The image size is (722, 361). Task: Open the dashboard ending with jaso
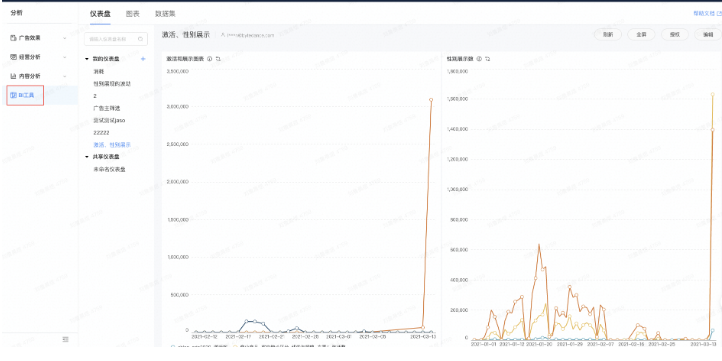109,120
